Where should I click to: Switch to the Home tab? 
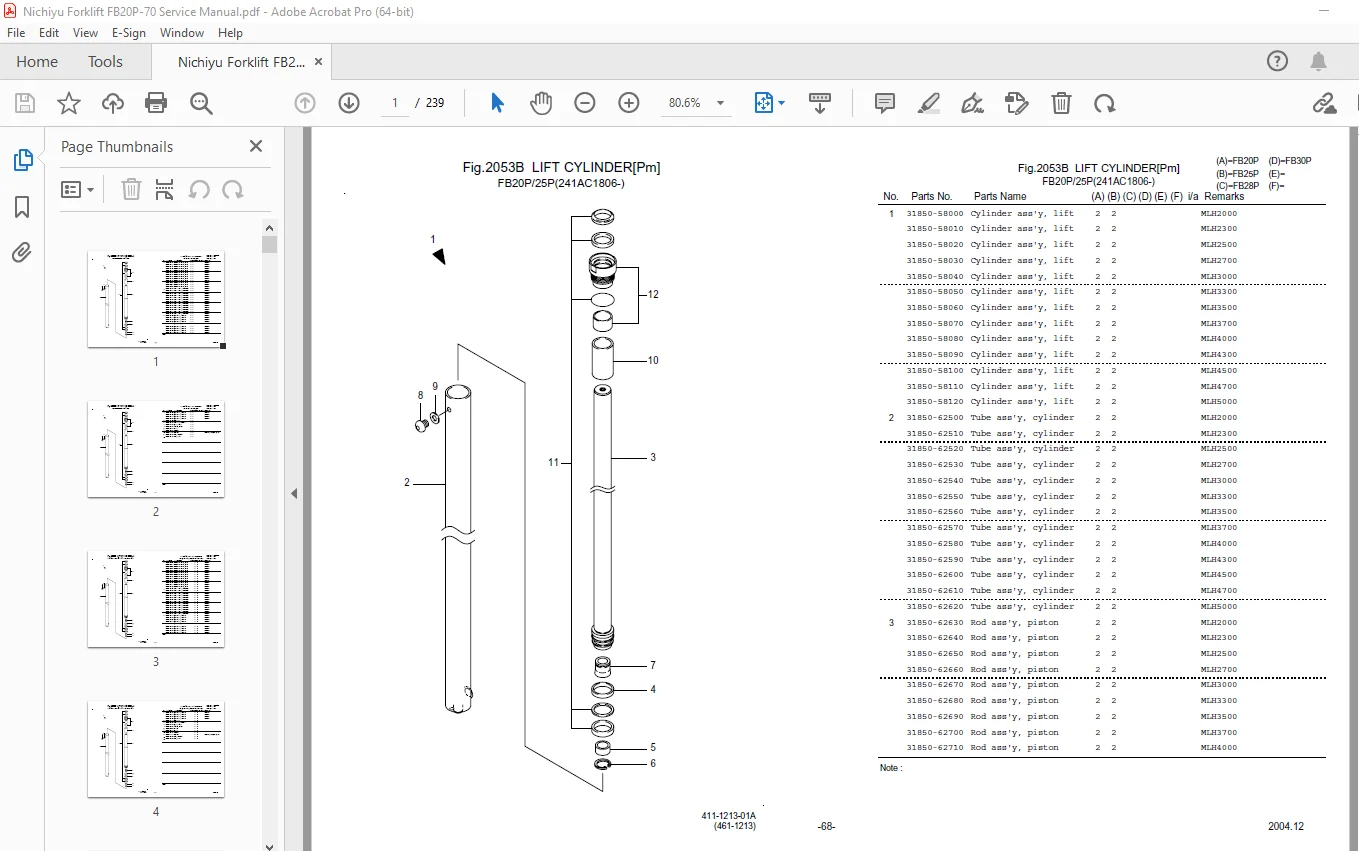coord(37,62)
